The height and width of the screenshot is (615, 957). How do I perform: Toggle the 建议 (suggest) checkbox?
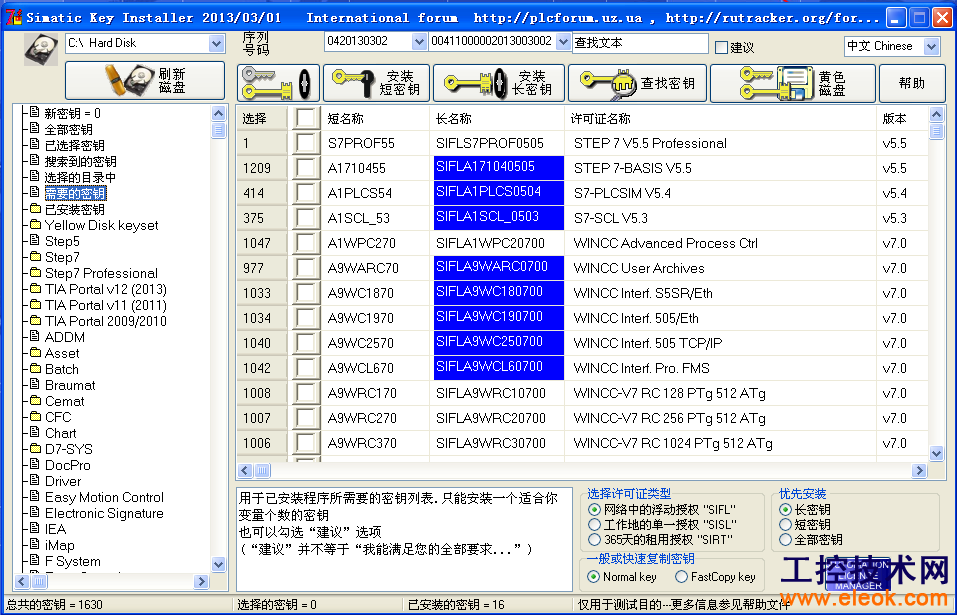(721, 48)
